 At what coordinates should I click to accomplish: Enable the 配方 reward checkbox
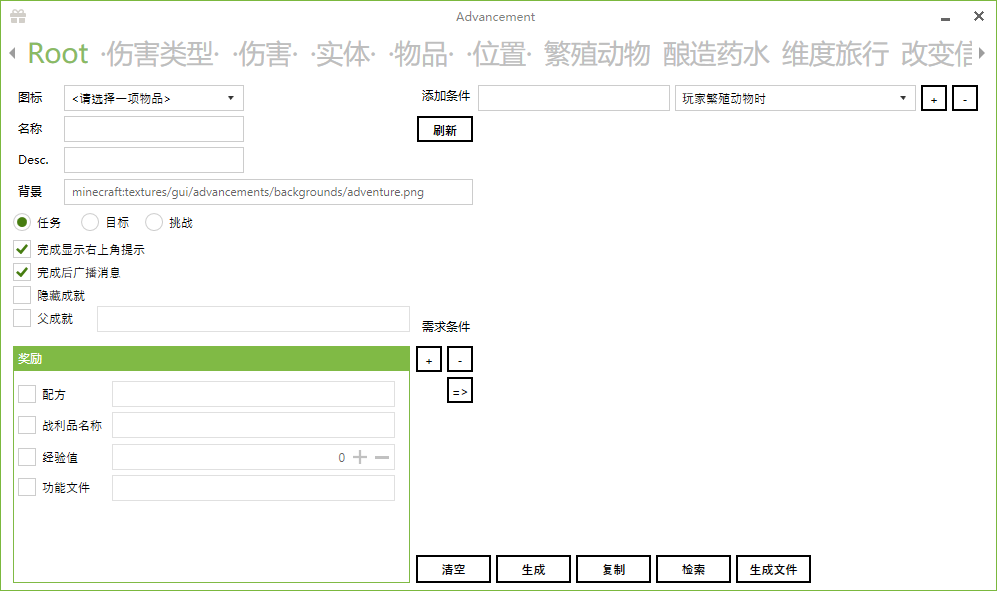coord(27,395)
